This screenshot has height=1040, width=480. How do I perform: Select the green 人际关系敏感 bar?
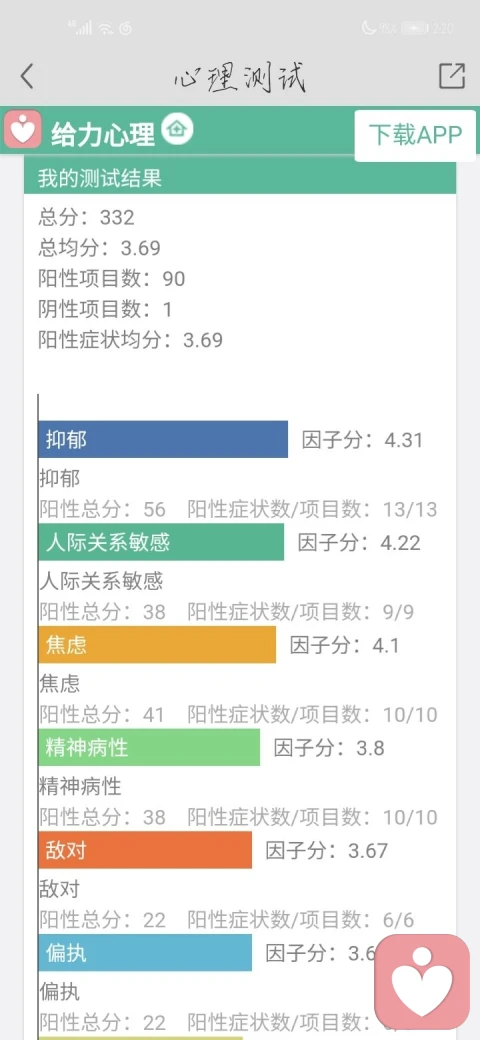[161, 542]
